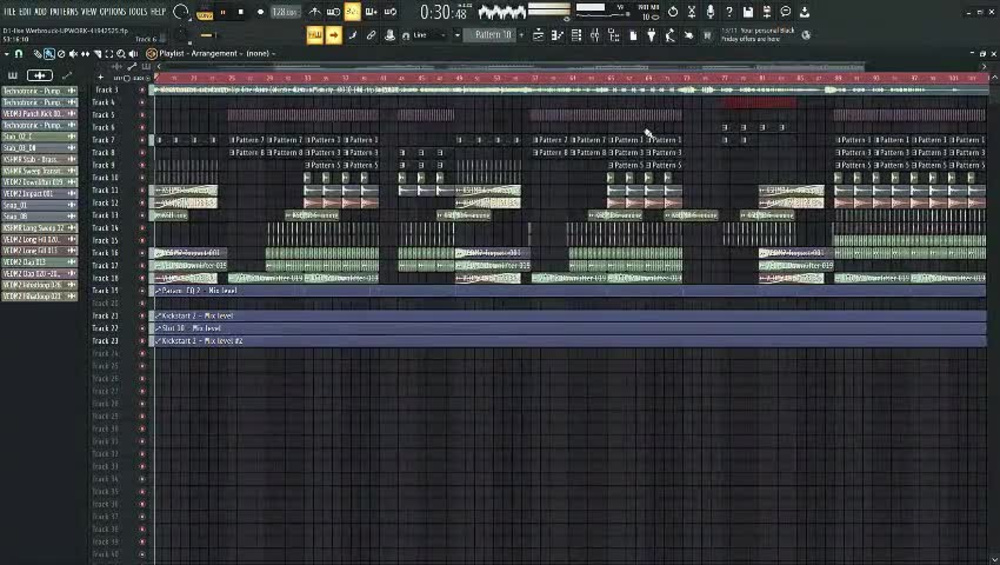Viewport: 1000px width, 565px height.
Task: Click the question mark help icon
Action: (729, 11)
